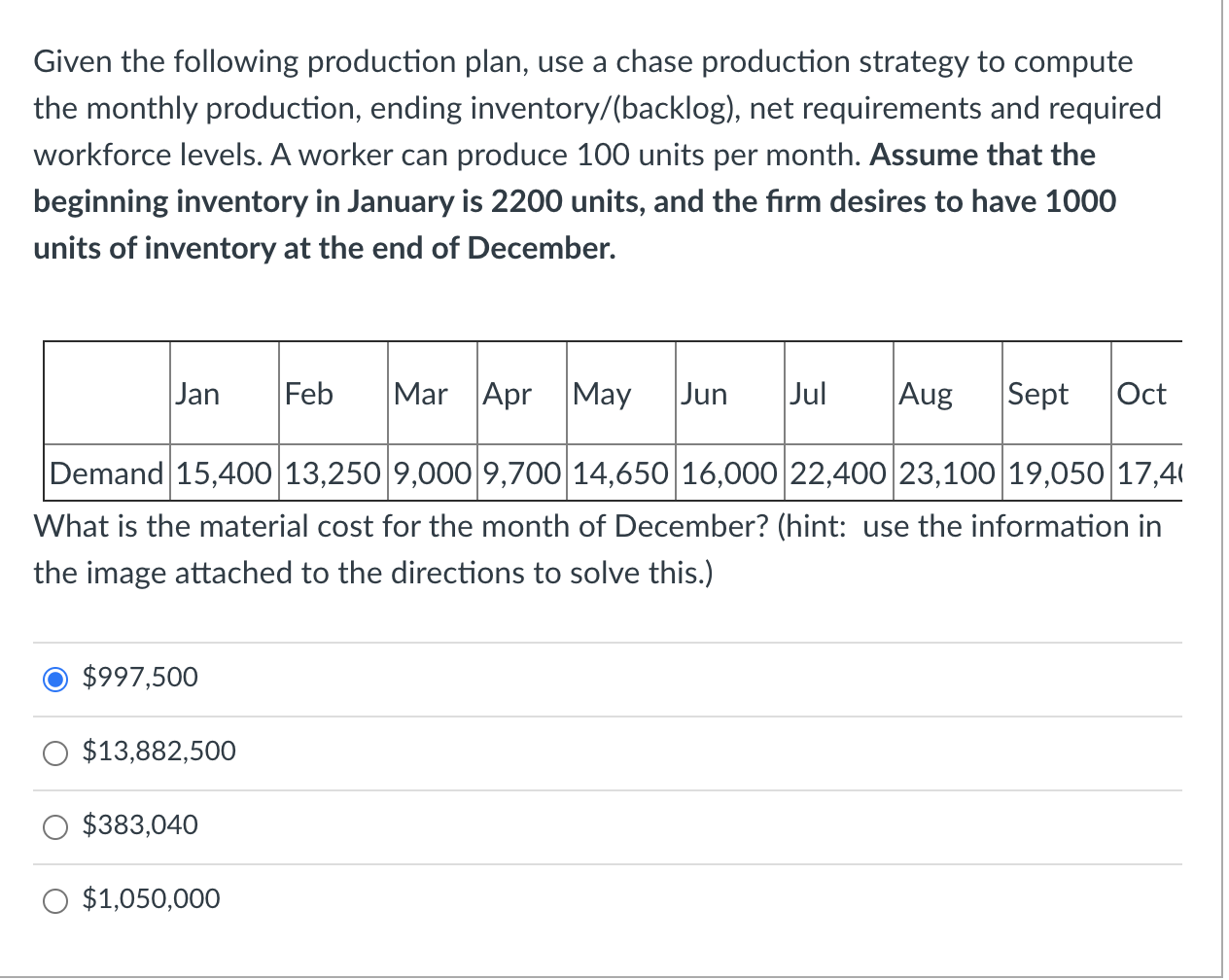Click the 23,100 demand cell
This screenshot has height=980, width=1229.
947,473
